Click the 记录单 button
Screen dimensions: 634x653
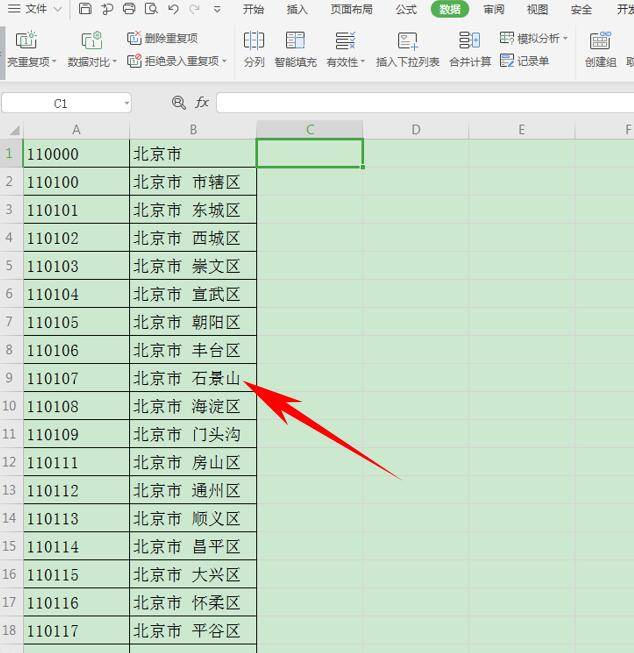[x=524, y=61]
